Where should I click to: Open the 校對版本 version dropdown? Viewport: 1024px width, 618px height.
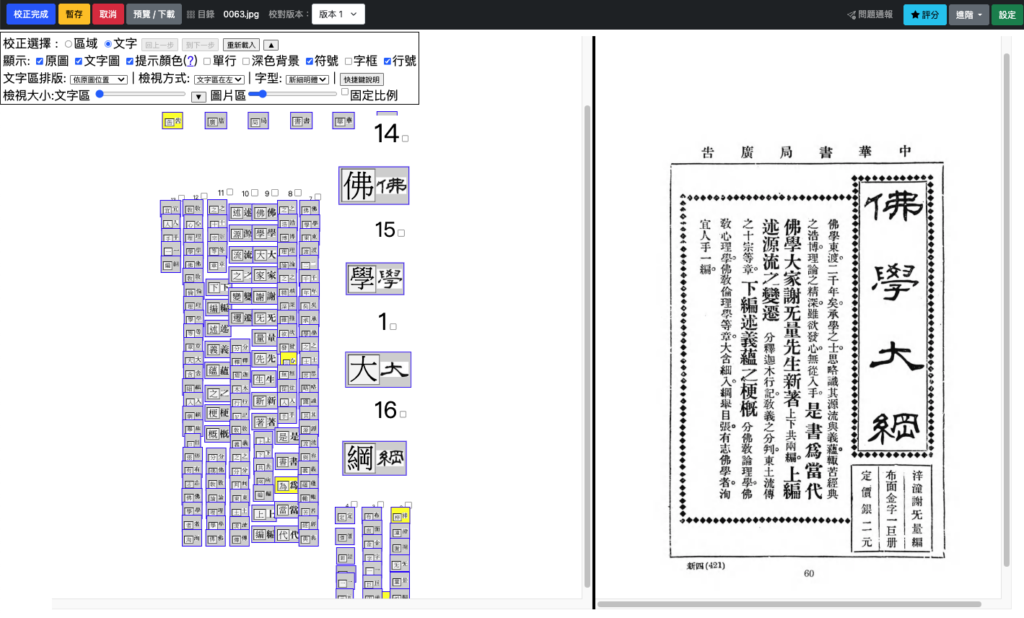pos(338,15)
